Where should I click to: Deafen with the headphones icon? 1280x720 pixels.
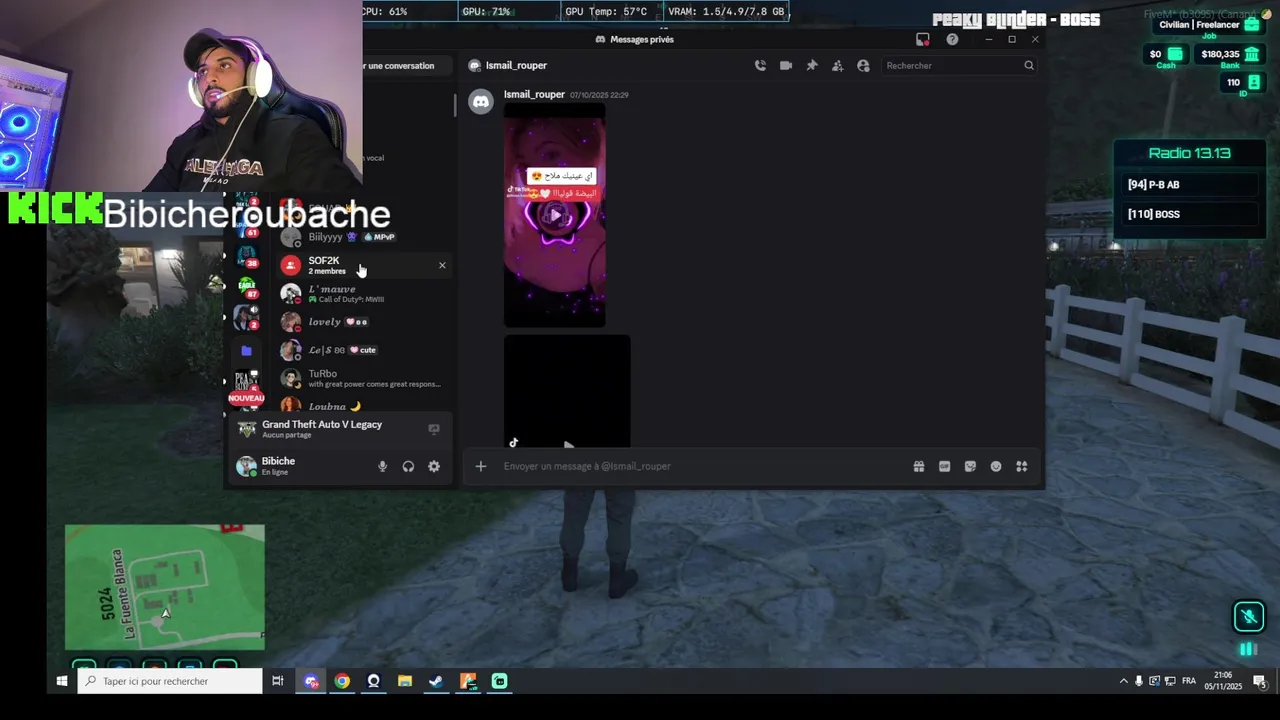pyautogui.click(x=408, y=466)
